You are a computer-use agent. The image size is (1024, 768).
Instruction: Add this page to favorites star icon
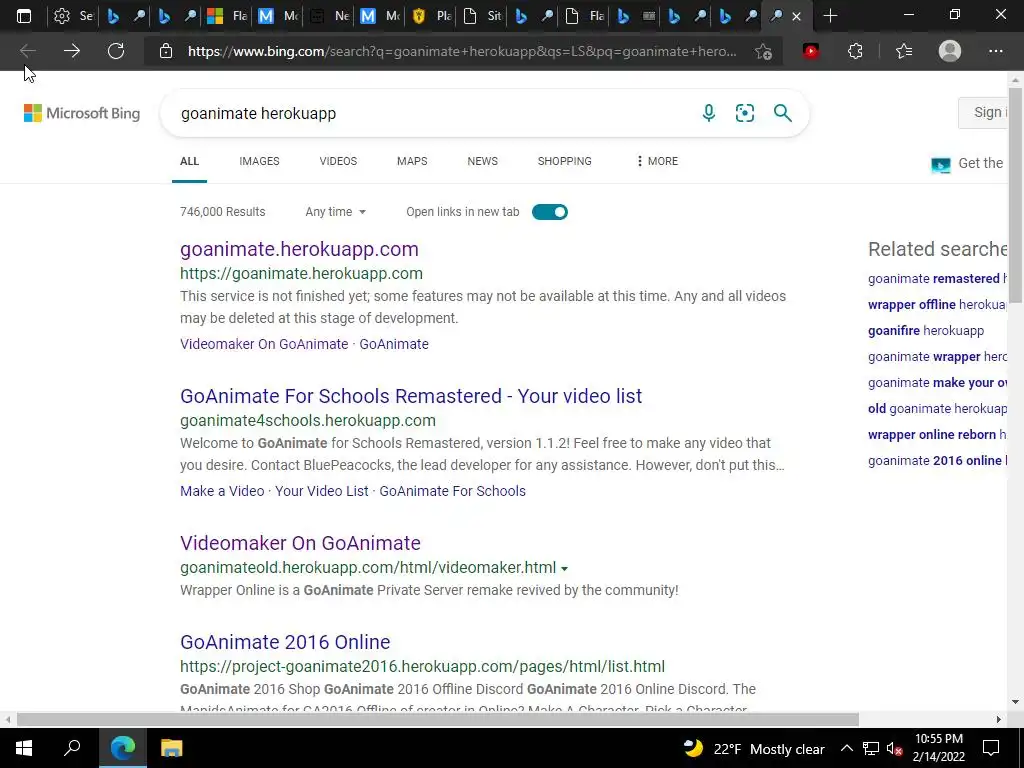tap(763, 51)
